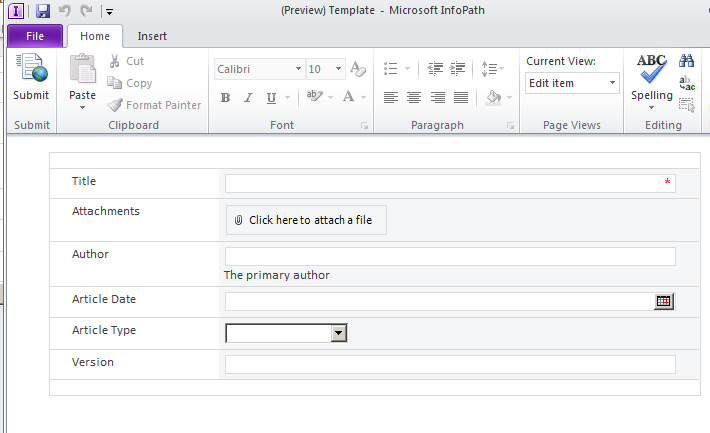Increase the paragraph indent
The width and height of the screenshot is (710, 433).
click(457, 68)
